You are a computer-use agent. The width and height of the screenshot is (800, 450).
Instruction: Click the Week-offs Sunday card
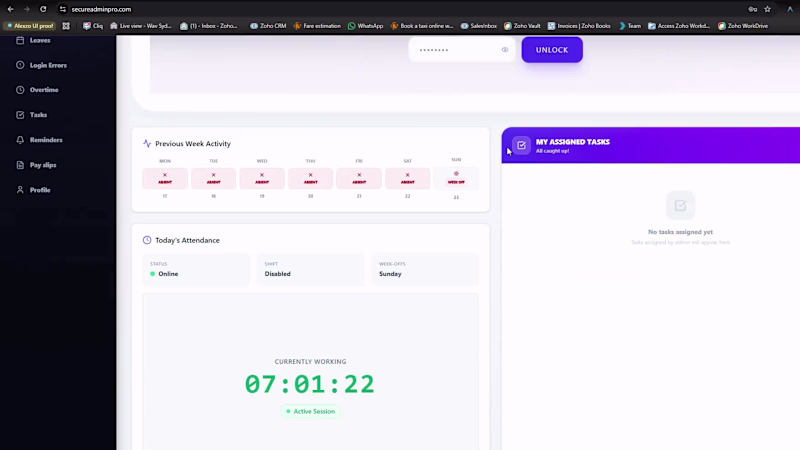coord(425,269)
